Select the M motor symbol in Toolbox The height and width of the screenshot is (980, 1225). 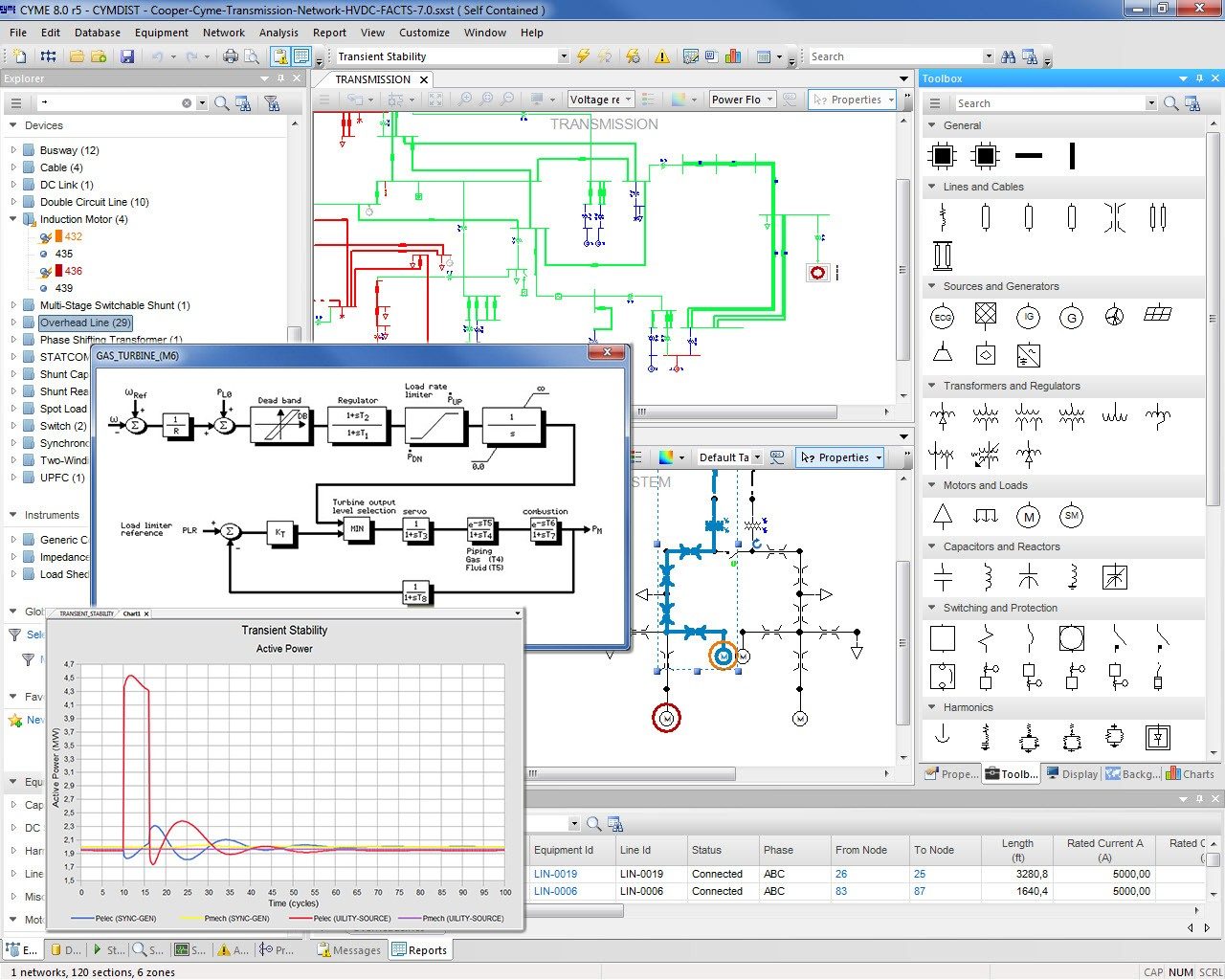tap(1029, 517)
